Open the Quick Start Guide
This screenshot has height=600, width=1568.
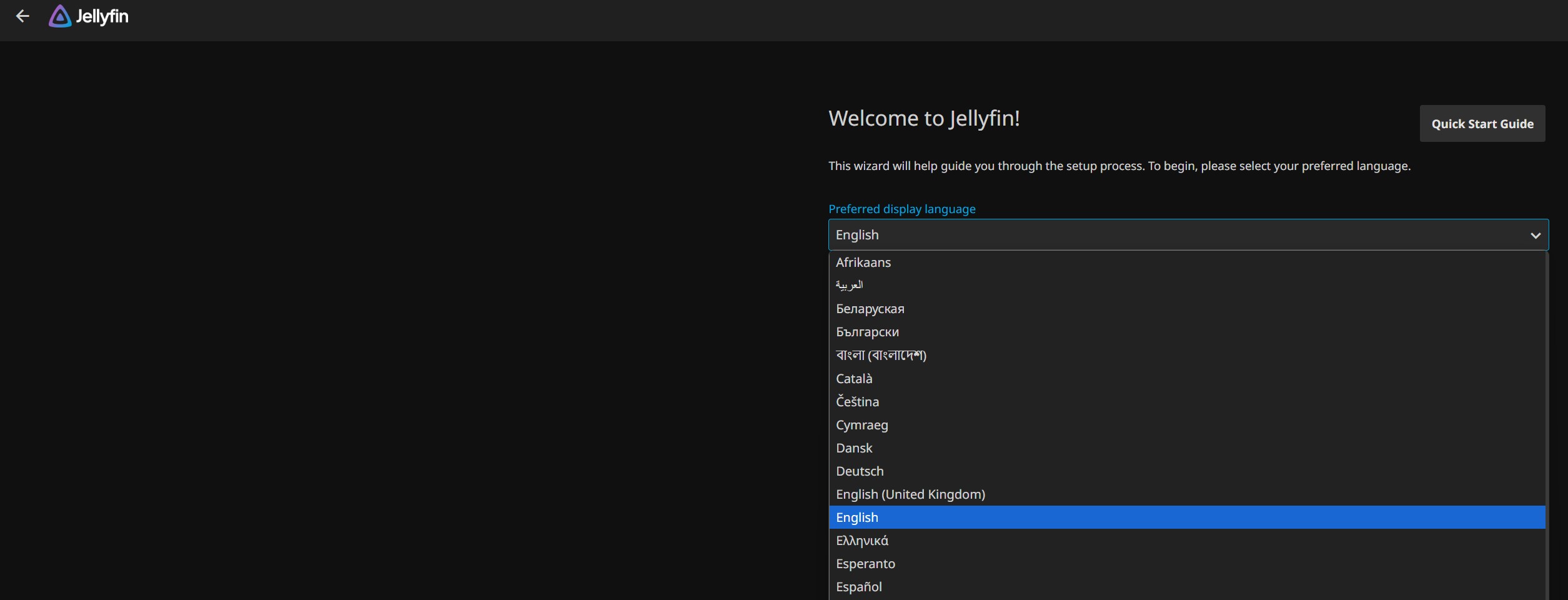pyautogui.click(x=1483, y=124)
